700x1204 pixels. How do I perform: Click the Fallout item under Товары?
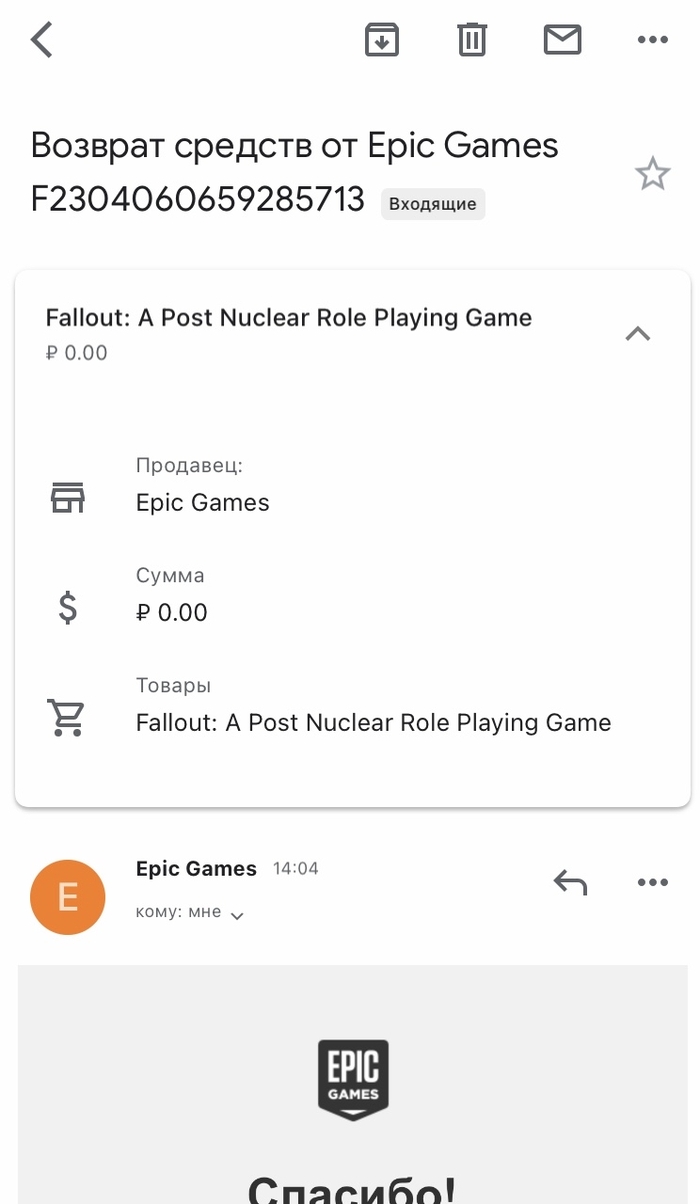[373, 723]
